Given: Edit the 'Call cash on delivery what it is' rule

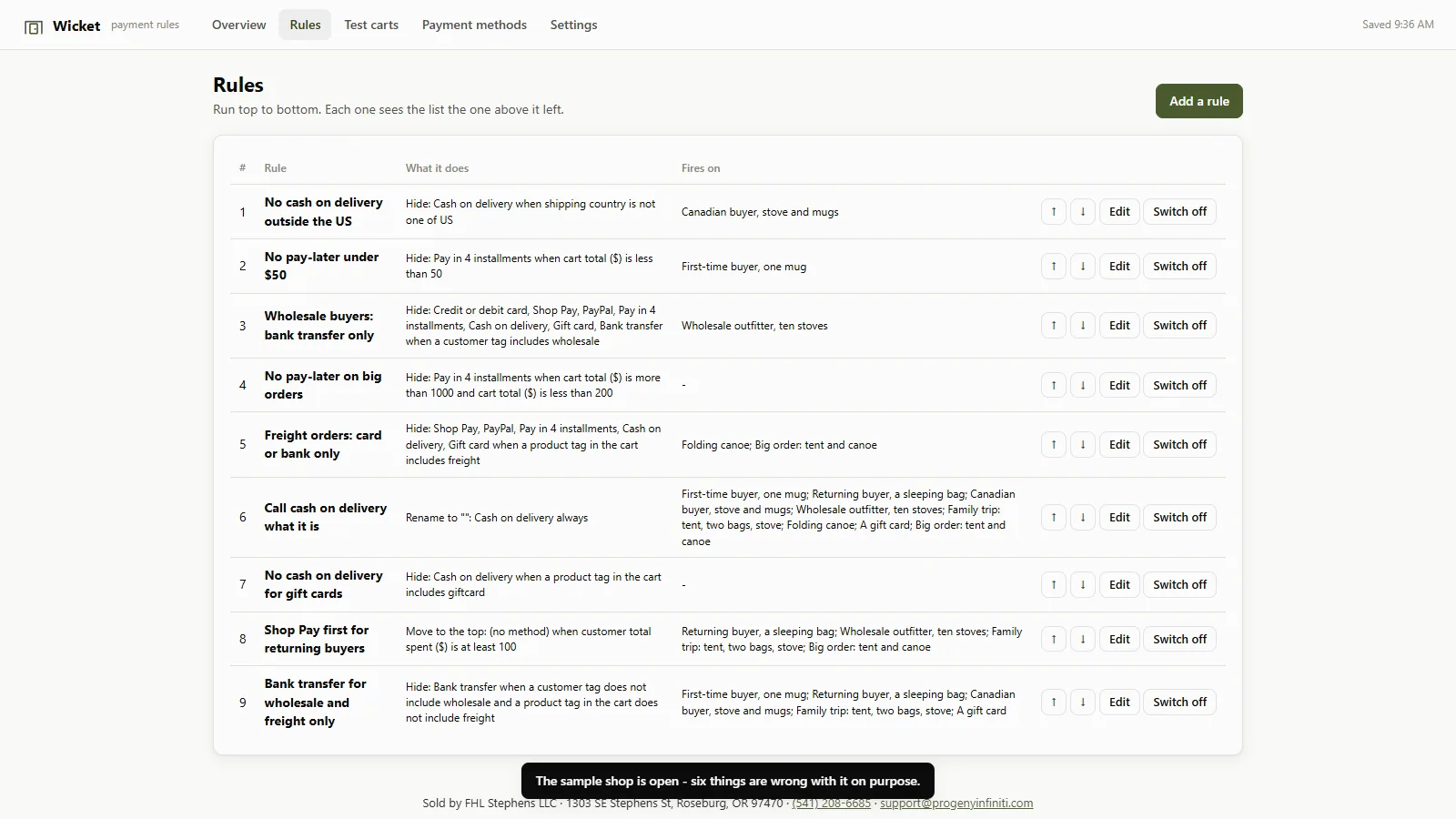Looking at the screenshot, I should pyautogui.click(x=1119, y=518).
